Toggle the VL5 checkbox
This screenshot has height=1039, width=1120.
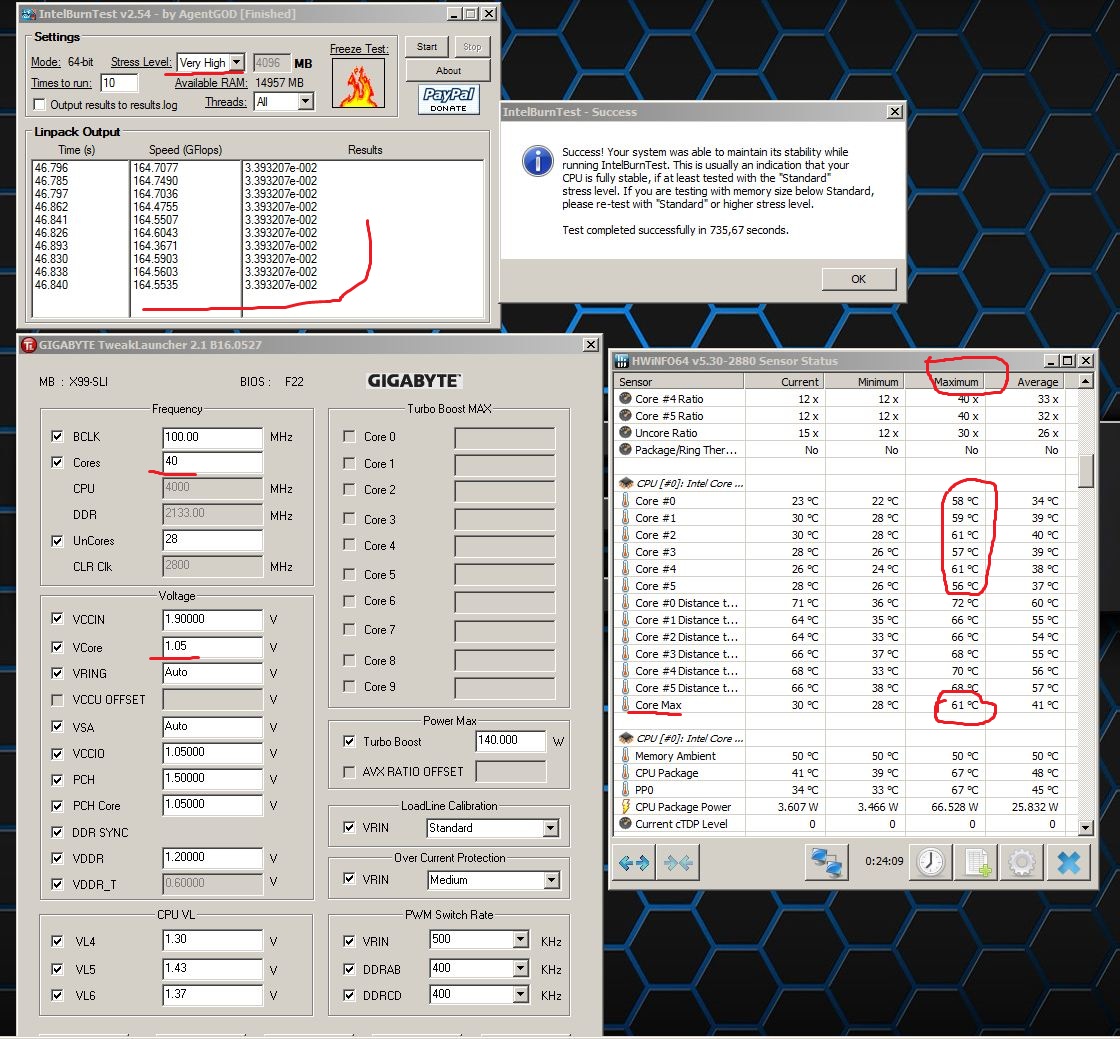coord(57,969)
